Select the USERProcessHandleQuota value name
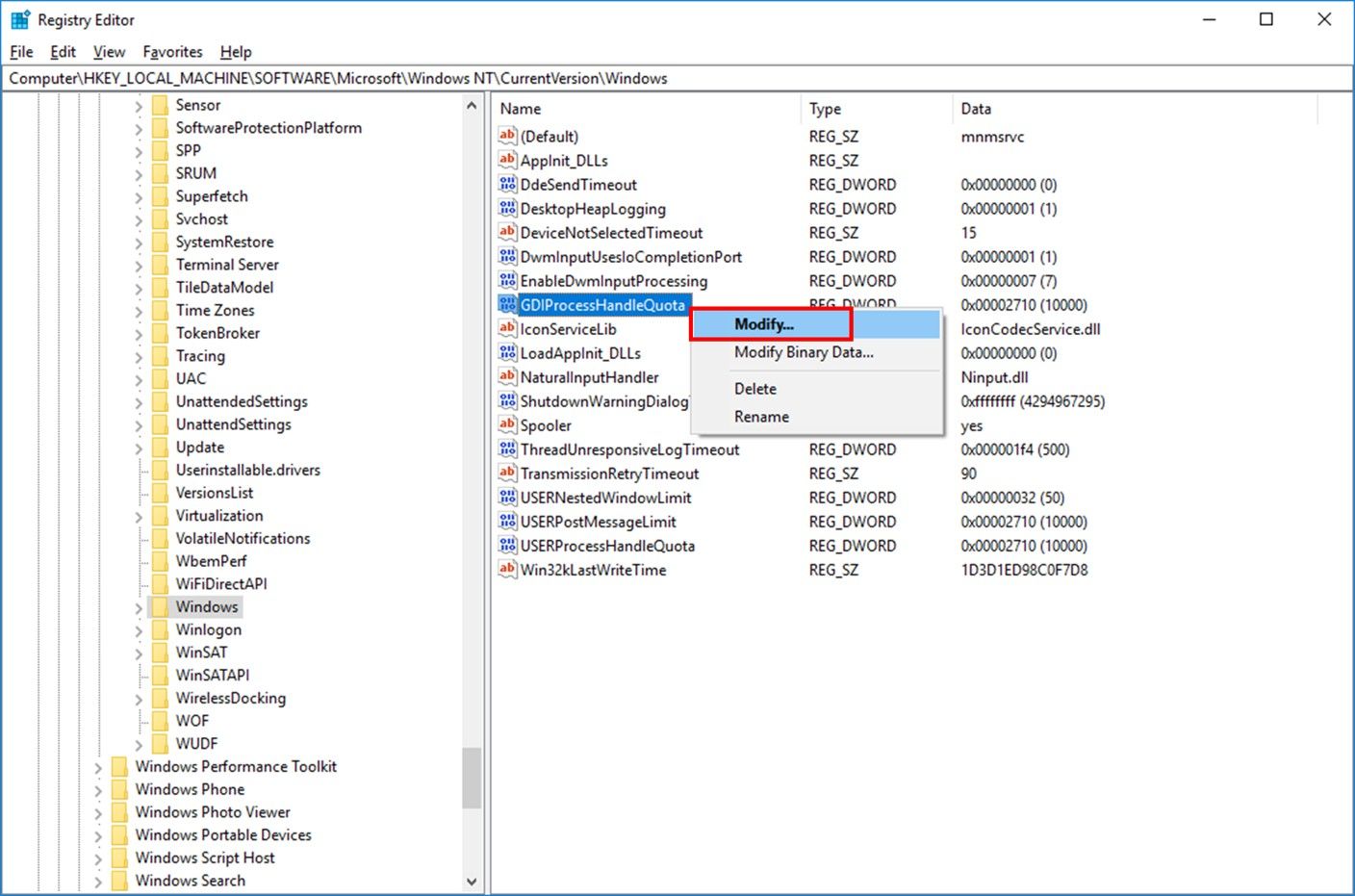Image resolution: width=1355 pixels, height=896 pixels. pyautogui.click(x=607, y=546)
